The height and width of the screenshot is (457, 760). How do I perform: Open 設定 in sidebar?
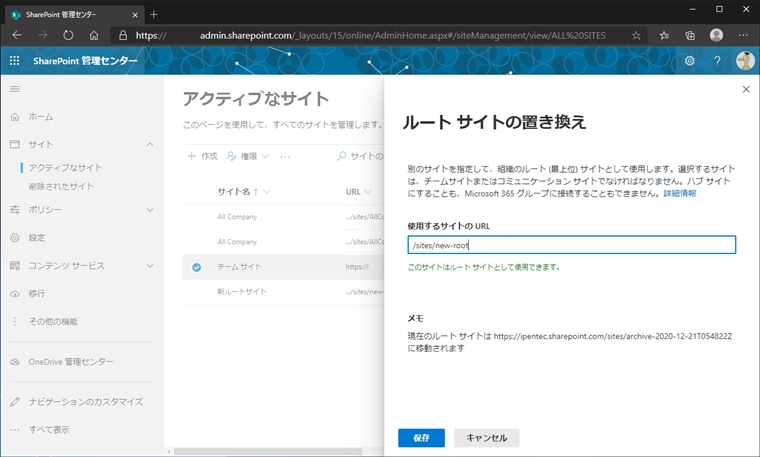coord(37,237)
